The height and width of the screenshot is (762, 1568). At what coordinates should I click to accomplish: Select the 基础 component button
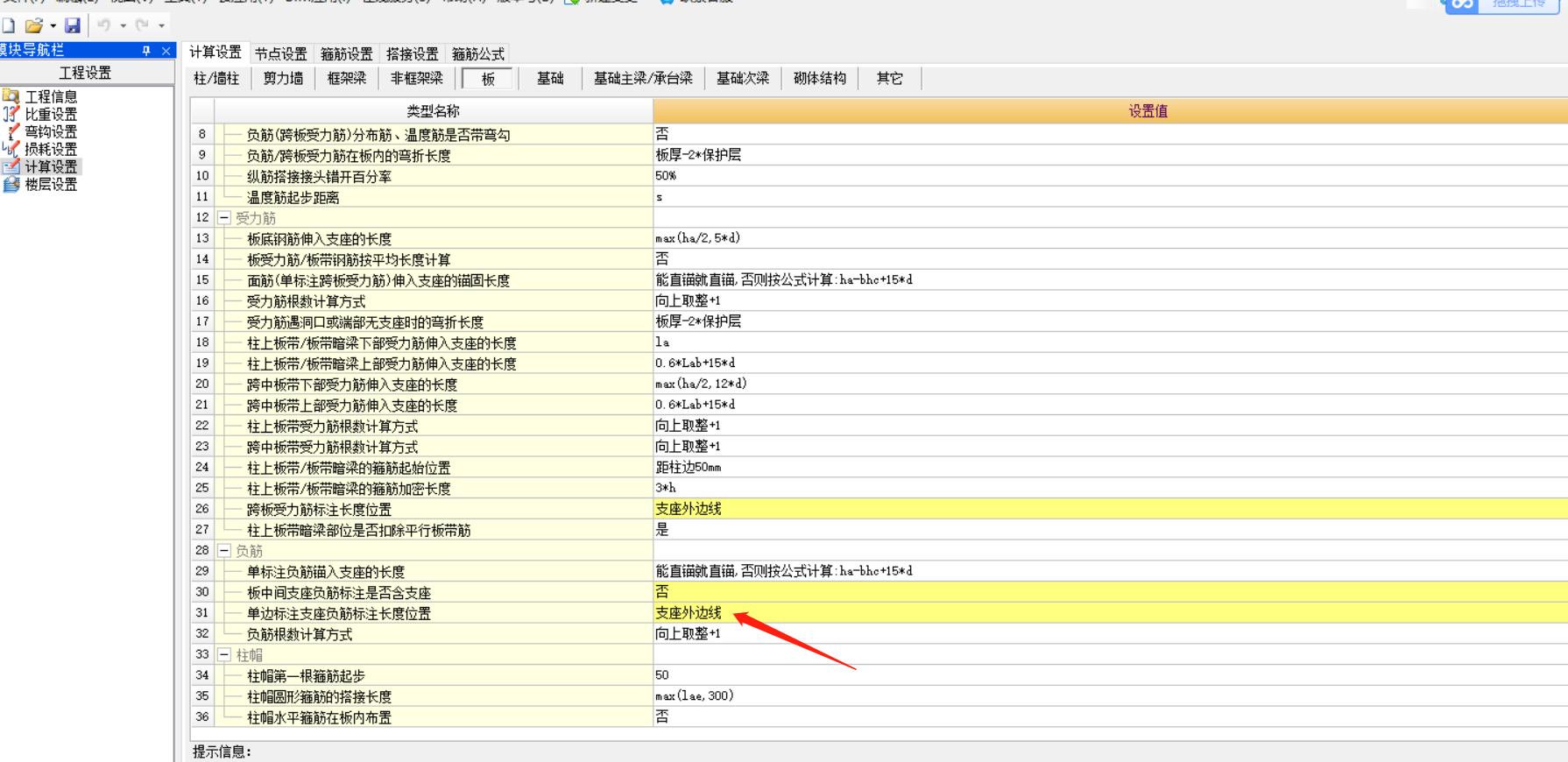tap(550, 79)
